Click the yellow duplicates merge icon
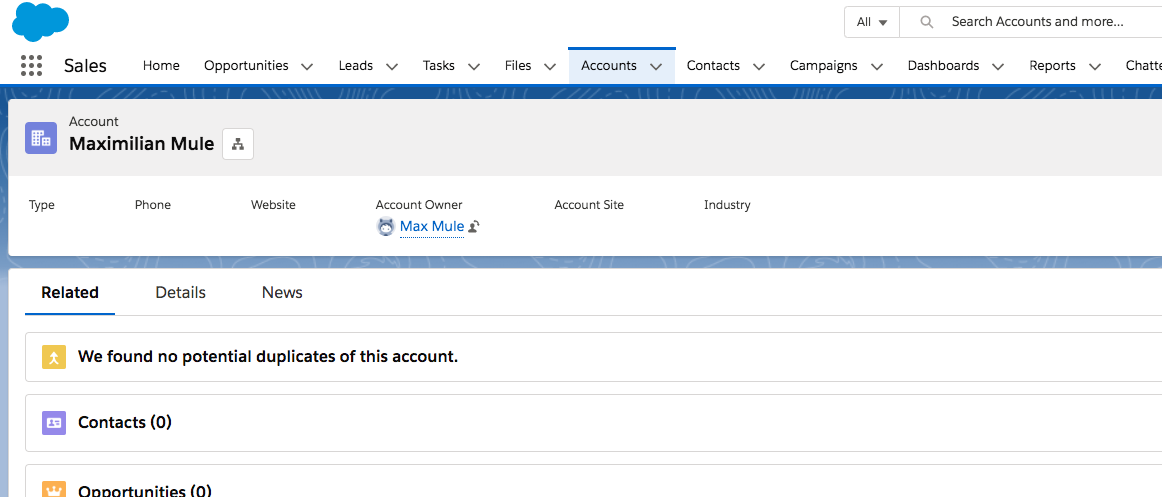Image resolution: width=1162 pixels, height=497 pixels. [54, 357]
